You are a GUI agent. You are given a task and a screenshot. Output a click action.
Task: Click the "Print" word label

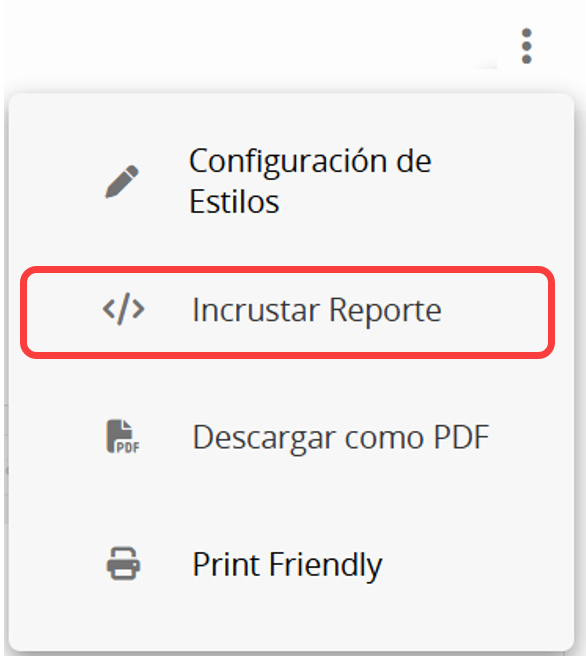[x=226, y=564]
